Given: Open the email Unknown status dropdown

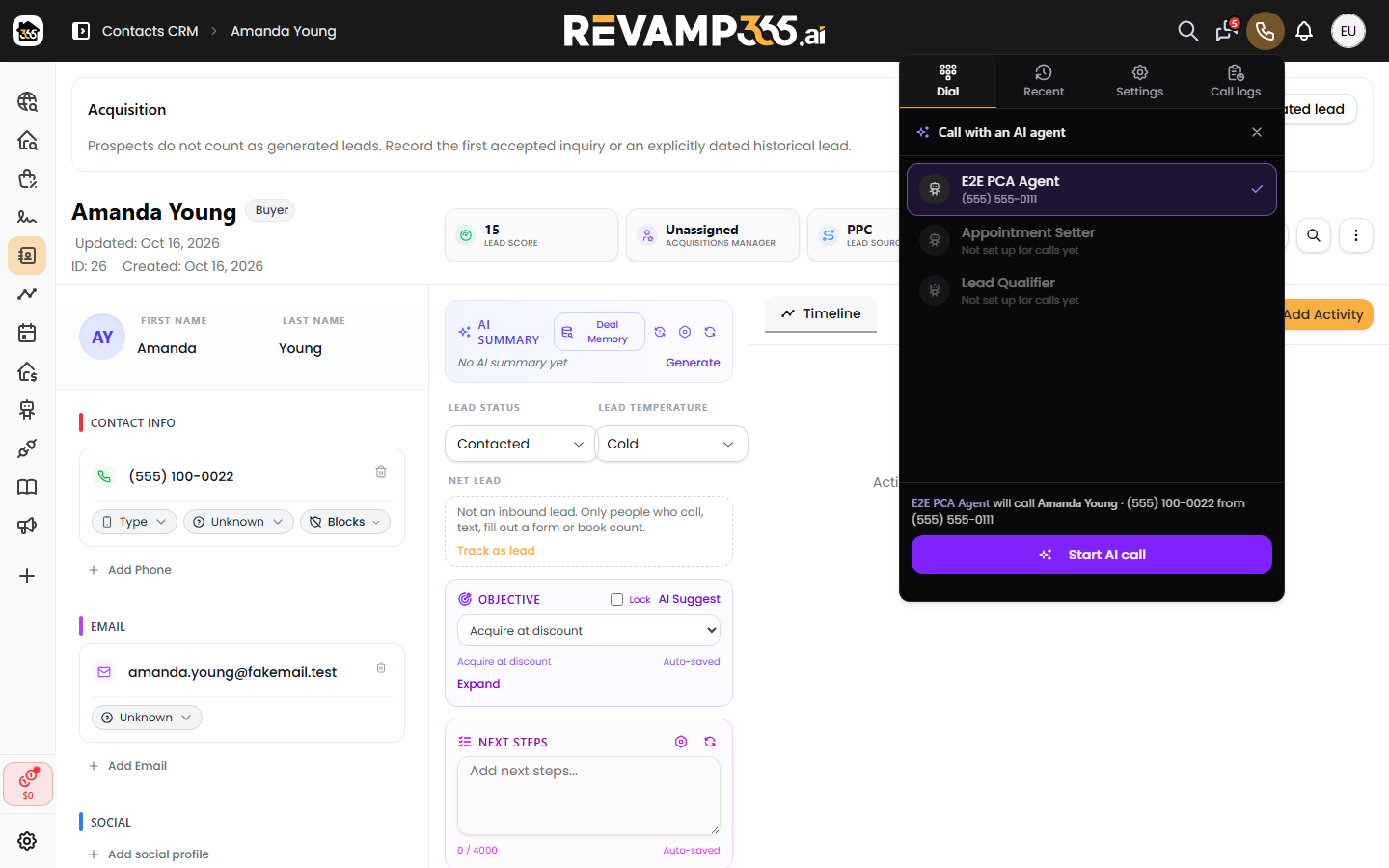Looking at the screenshot, I should point(147,718).
